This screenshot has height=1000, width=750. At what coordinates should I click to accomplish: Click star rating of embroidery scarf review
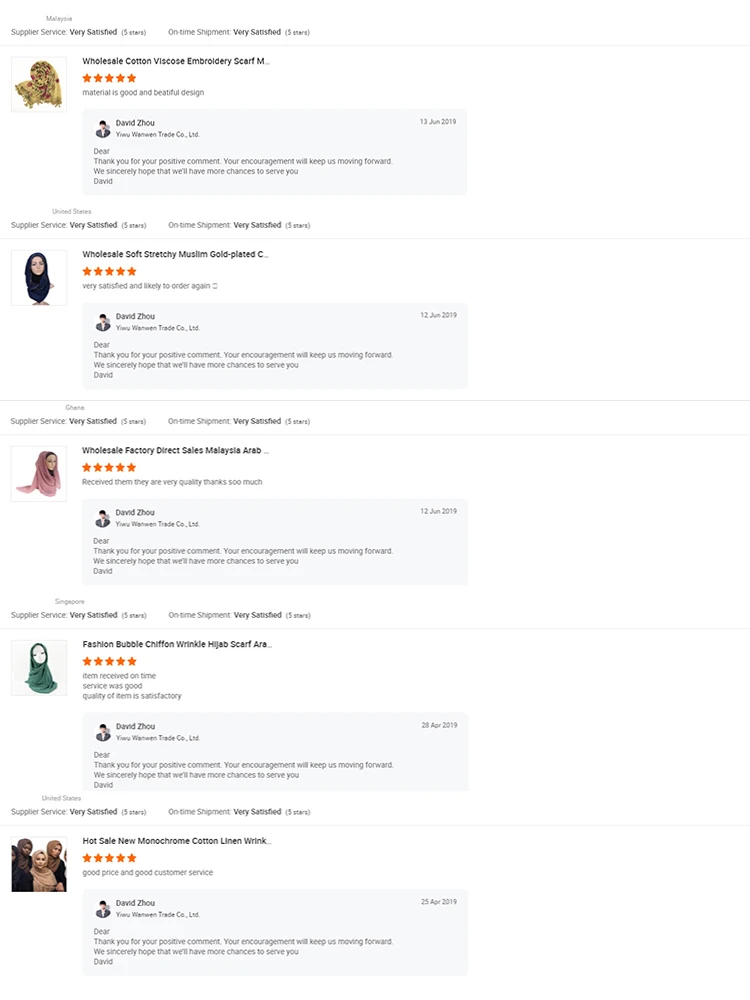109,78
